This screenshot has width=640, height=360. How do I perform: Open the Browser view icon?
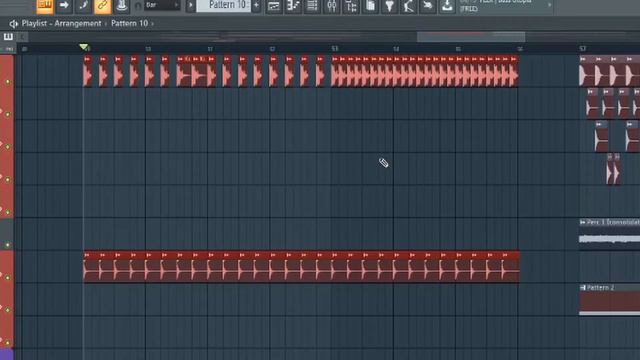click(x=351, y=6)
